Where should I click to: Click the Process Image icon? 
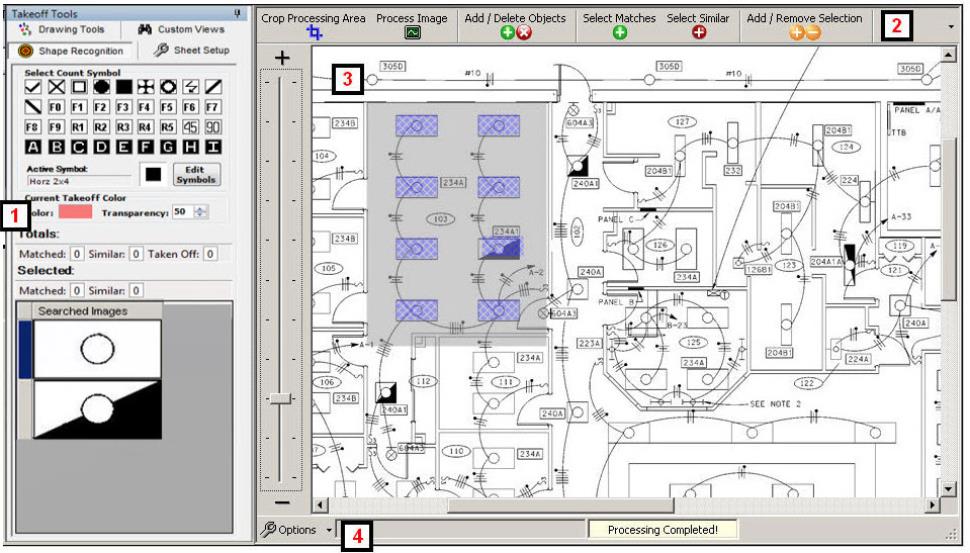coord(411,33)
